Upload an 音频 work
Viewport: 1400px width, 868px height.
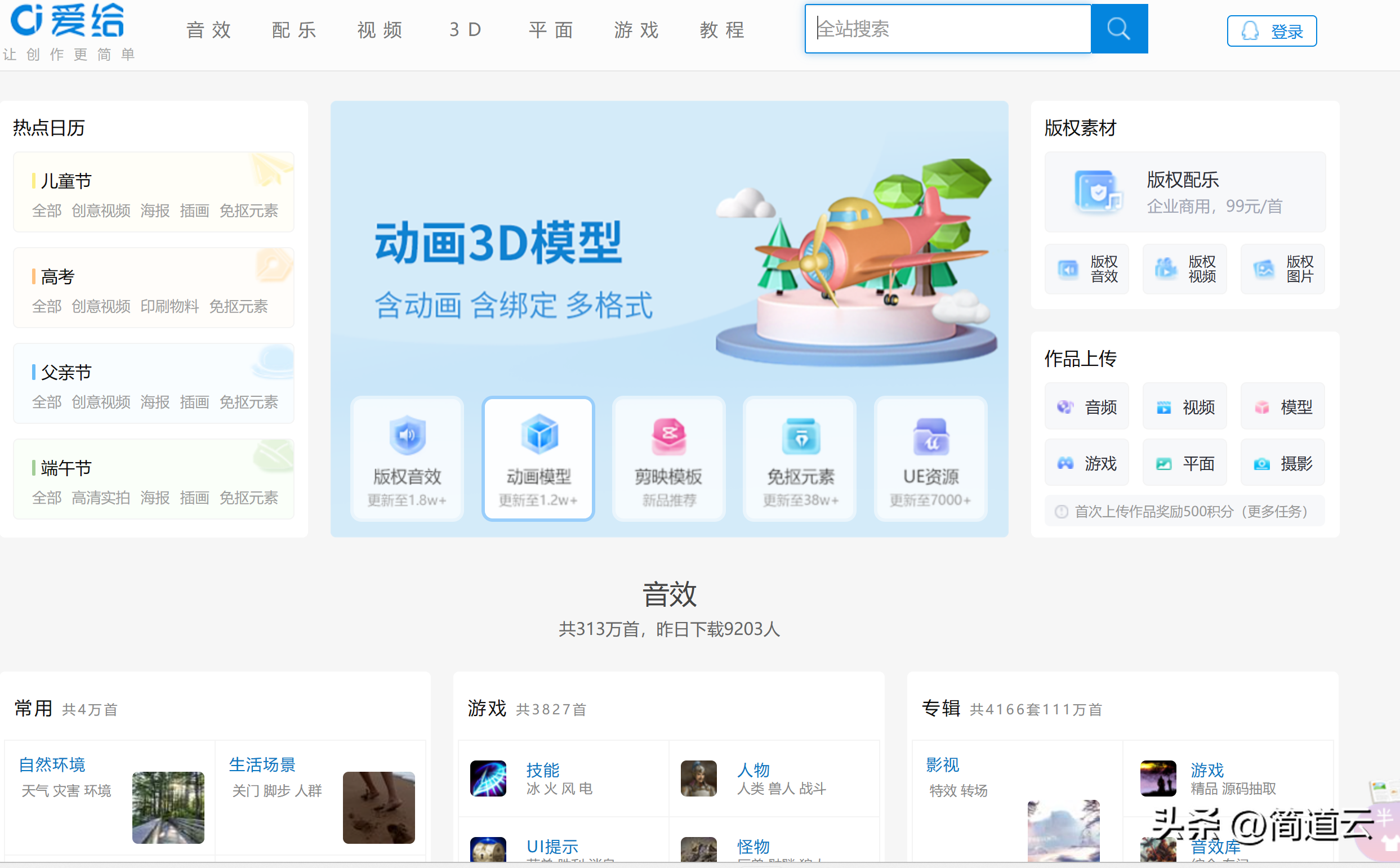[x=1086, y=407]
